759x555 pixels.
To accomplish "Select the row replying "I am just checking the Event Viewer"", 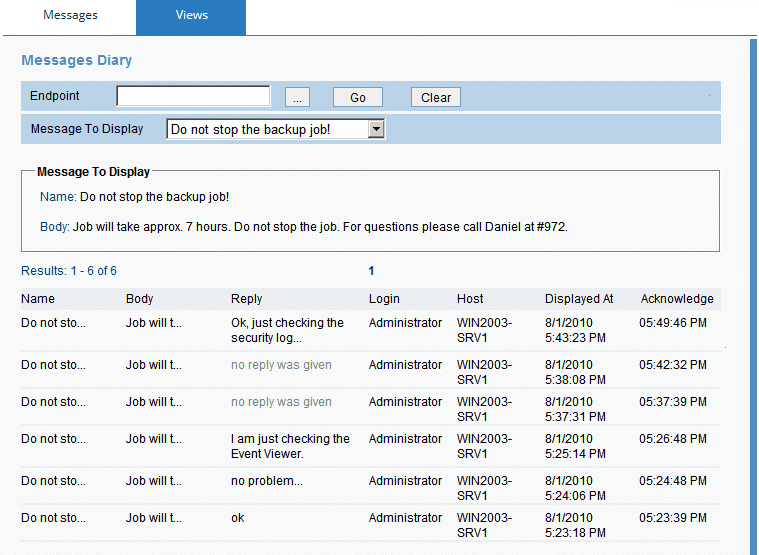I will coord(290,446).
